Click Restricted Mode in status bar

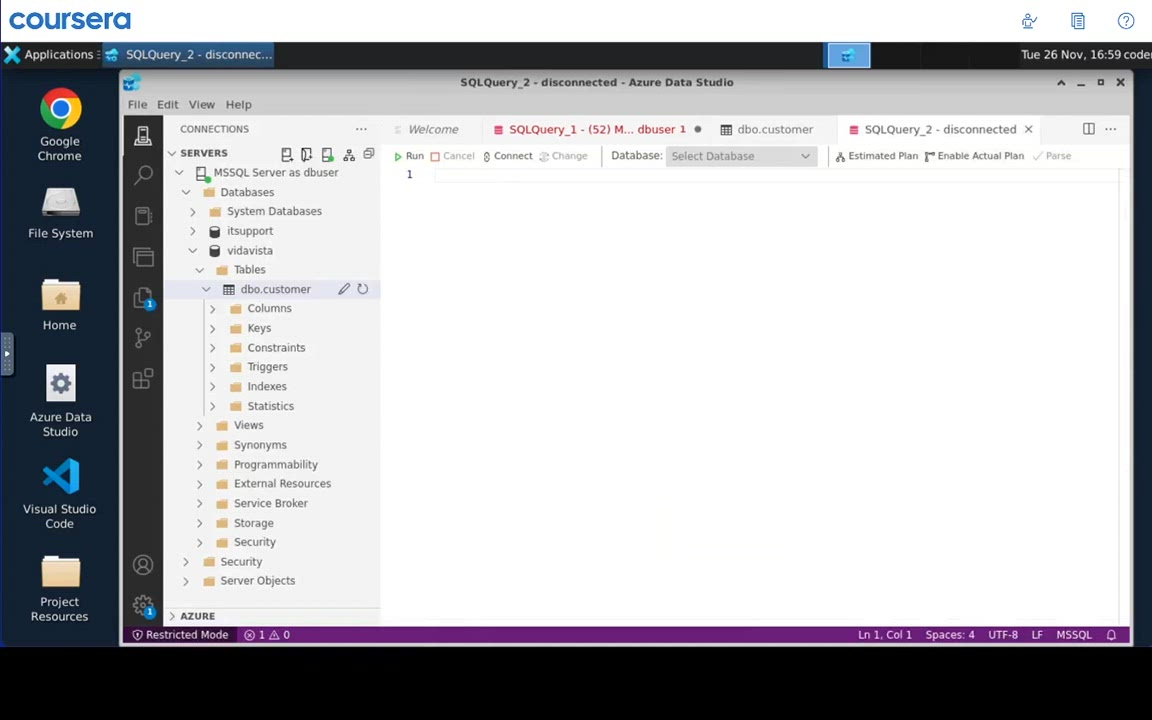(180, 635)
